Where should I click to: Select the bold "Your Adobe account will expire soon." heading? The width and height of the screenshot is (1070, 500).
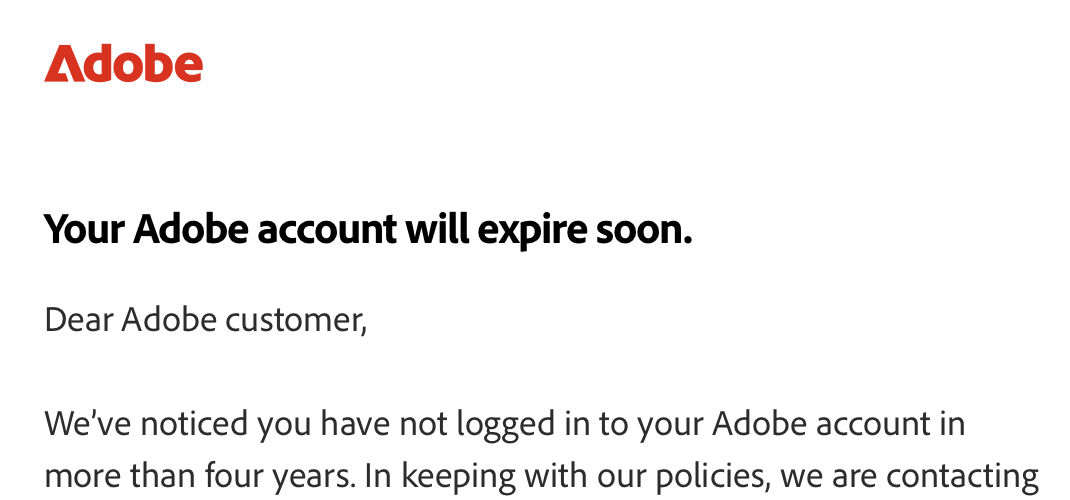click(368, 231)
